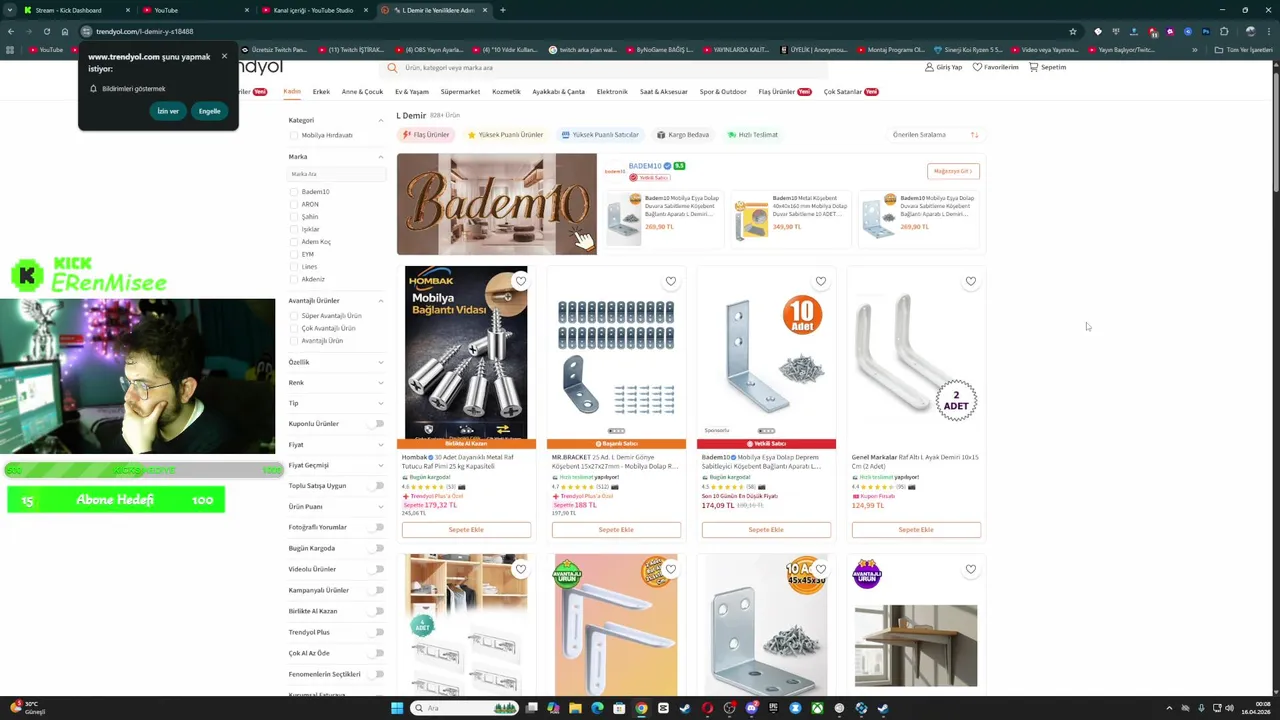
Task: Toggle Trendyol Plus switch
Action: point(376,632)
